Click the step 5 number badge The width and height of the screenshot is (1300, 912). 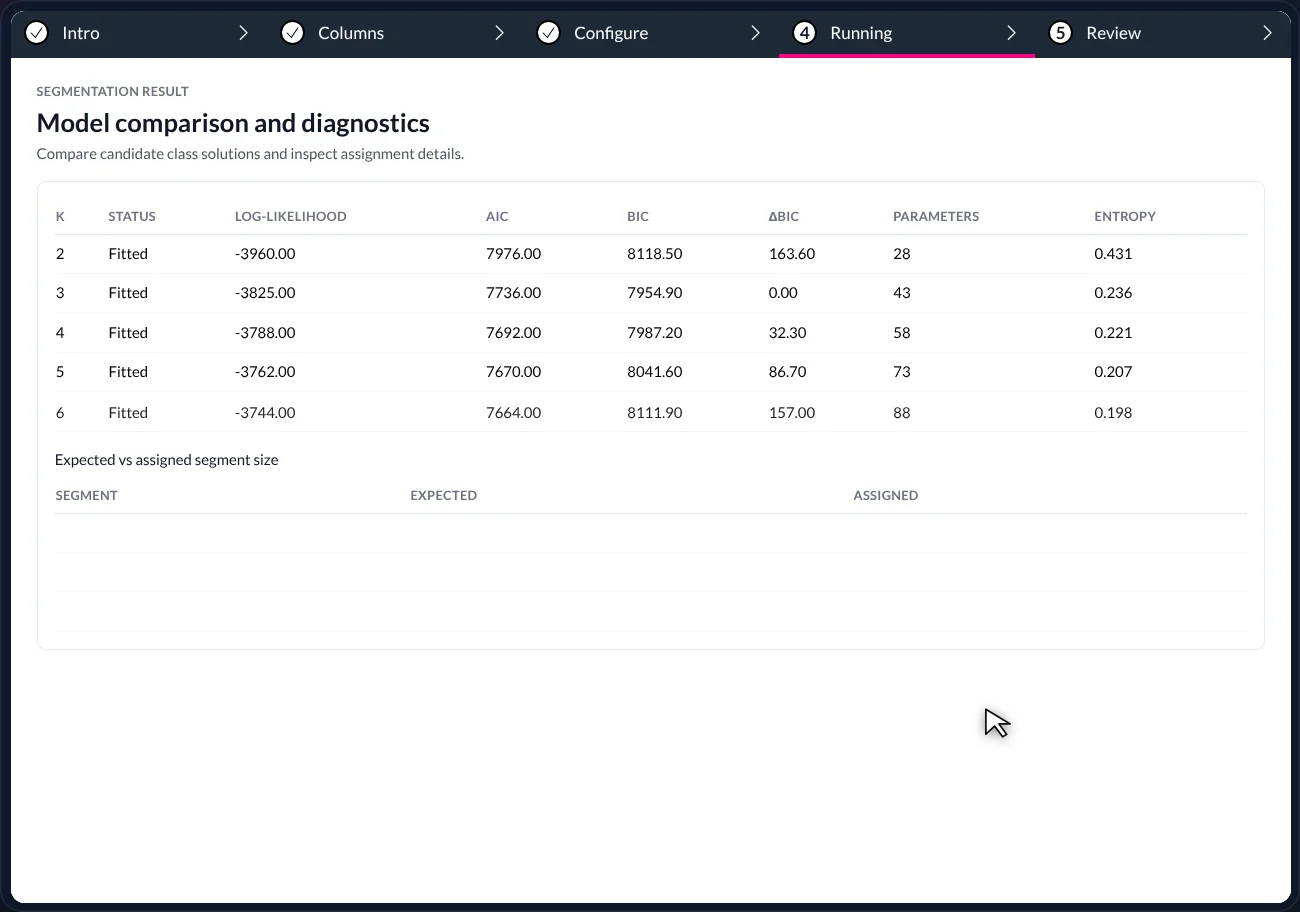[x=1060, y=33]
